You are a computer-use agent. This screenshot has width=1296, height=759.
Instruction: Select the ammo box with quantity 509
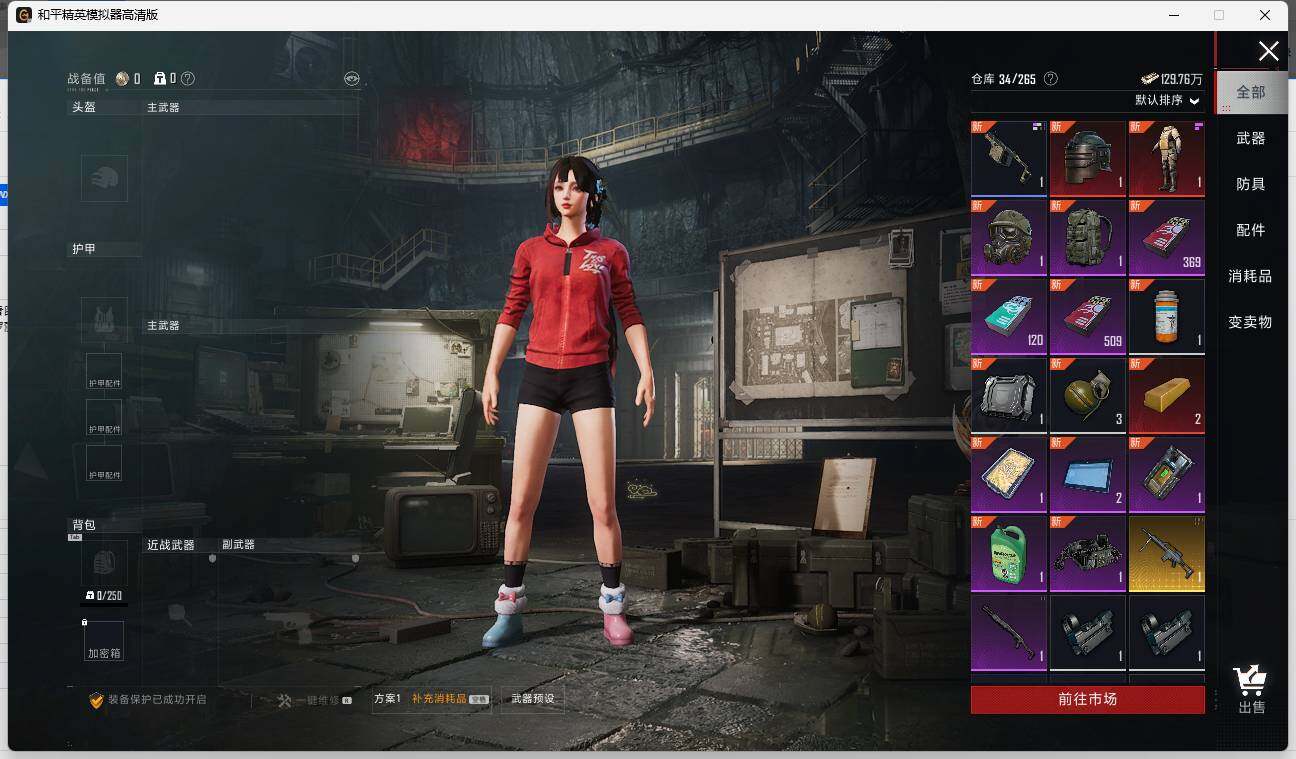click(1088, 316)
